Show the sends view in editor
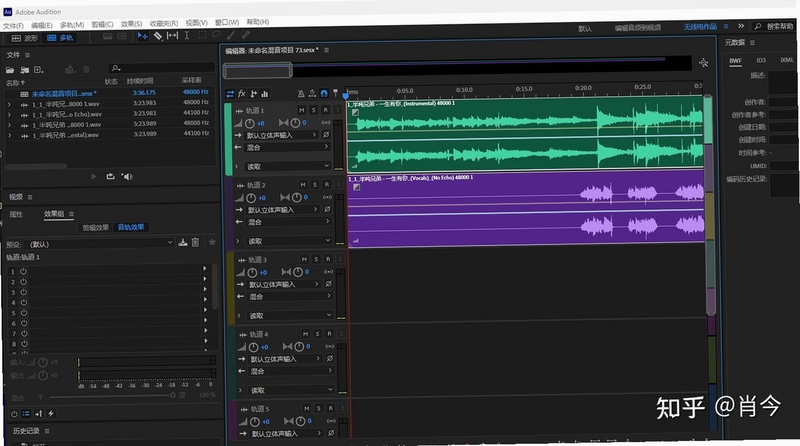This screenshot has width=800, height=446. [254, 93]
